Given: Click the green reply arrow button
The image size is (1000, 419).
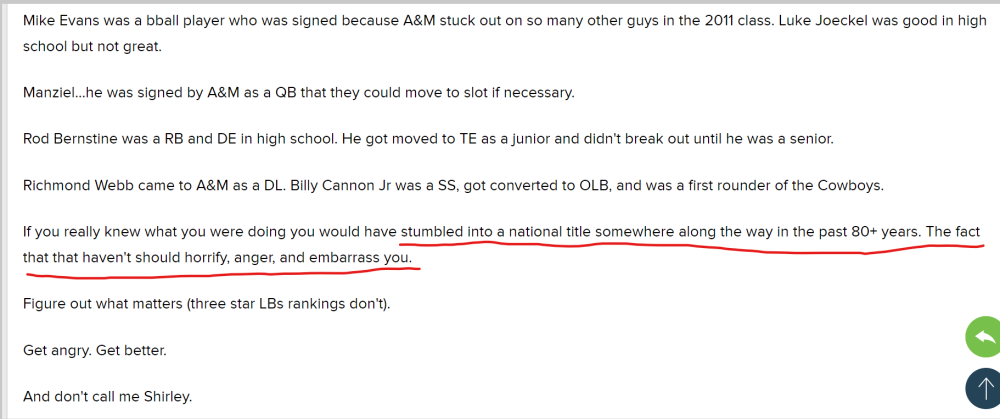Looking at the screenshot, I should (x=983, y=337).
